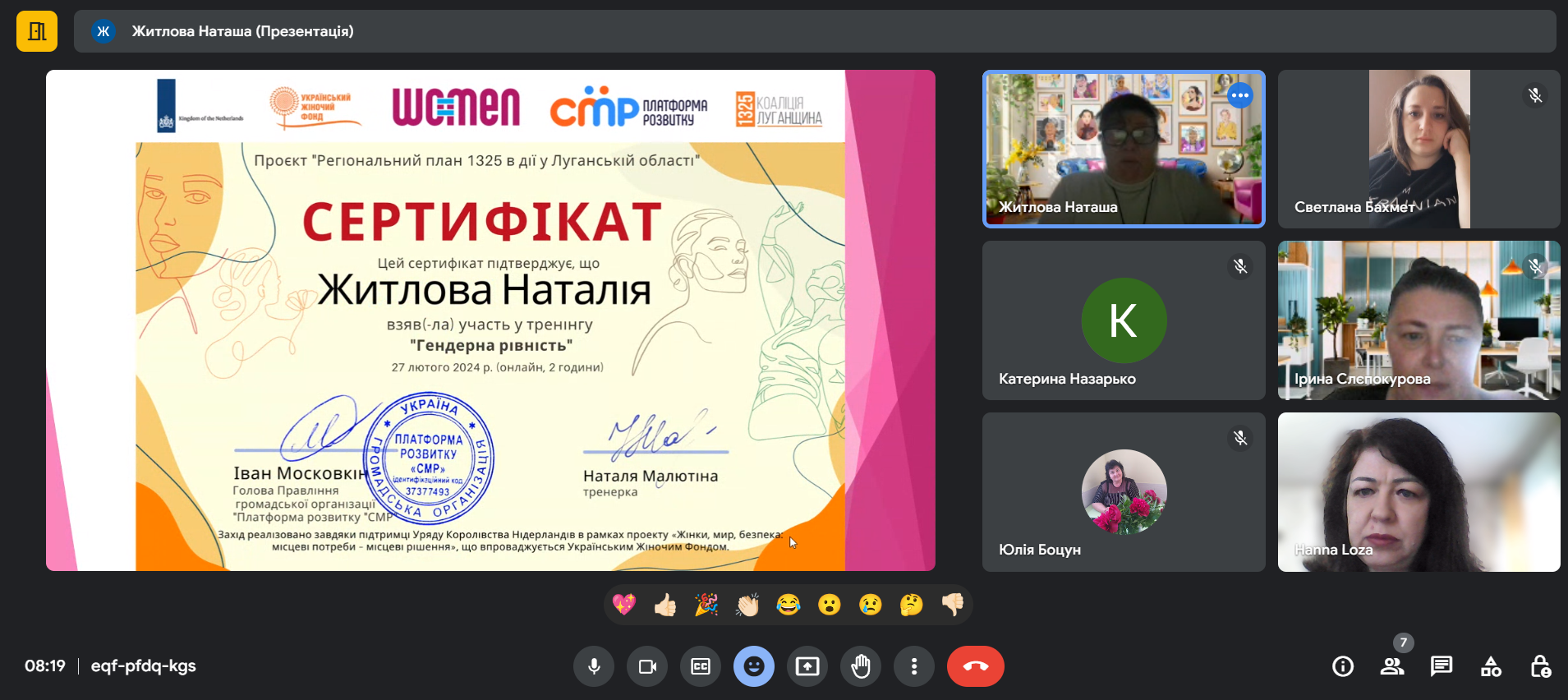The height and width of the screenshot is (700, 1568).
Task: Open the chat panel
Action: [1442, 666]
